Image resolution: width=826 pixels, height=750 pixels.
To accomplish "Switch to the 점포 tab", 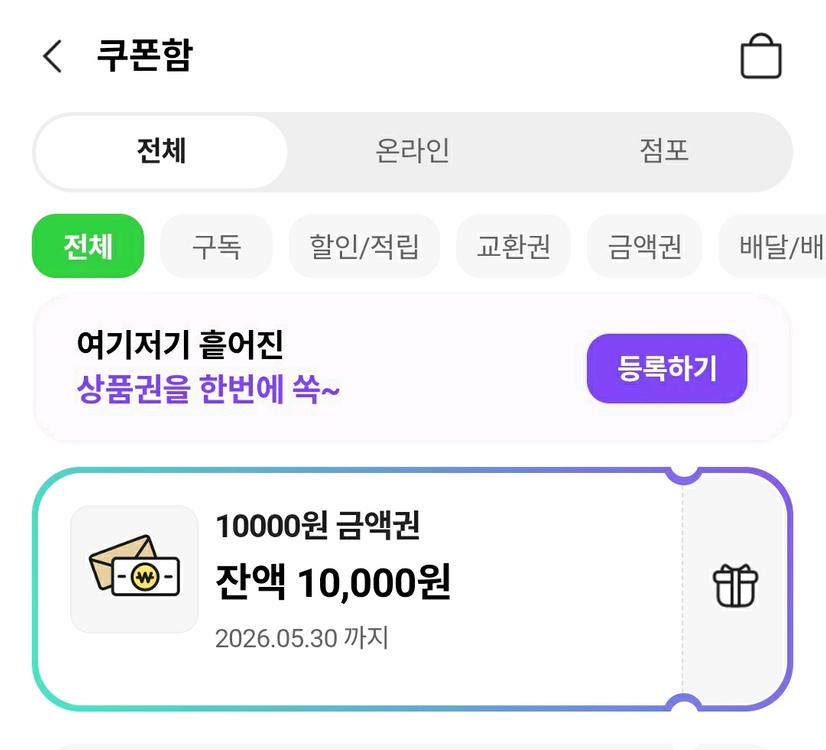I will [x=665, y=152].
